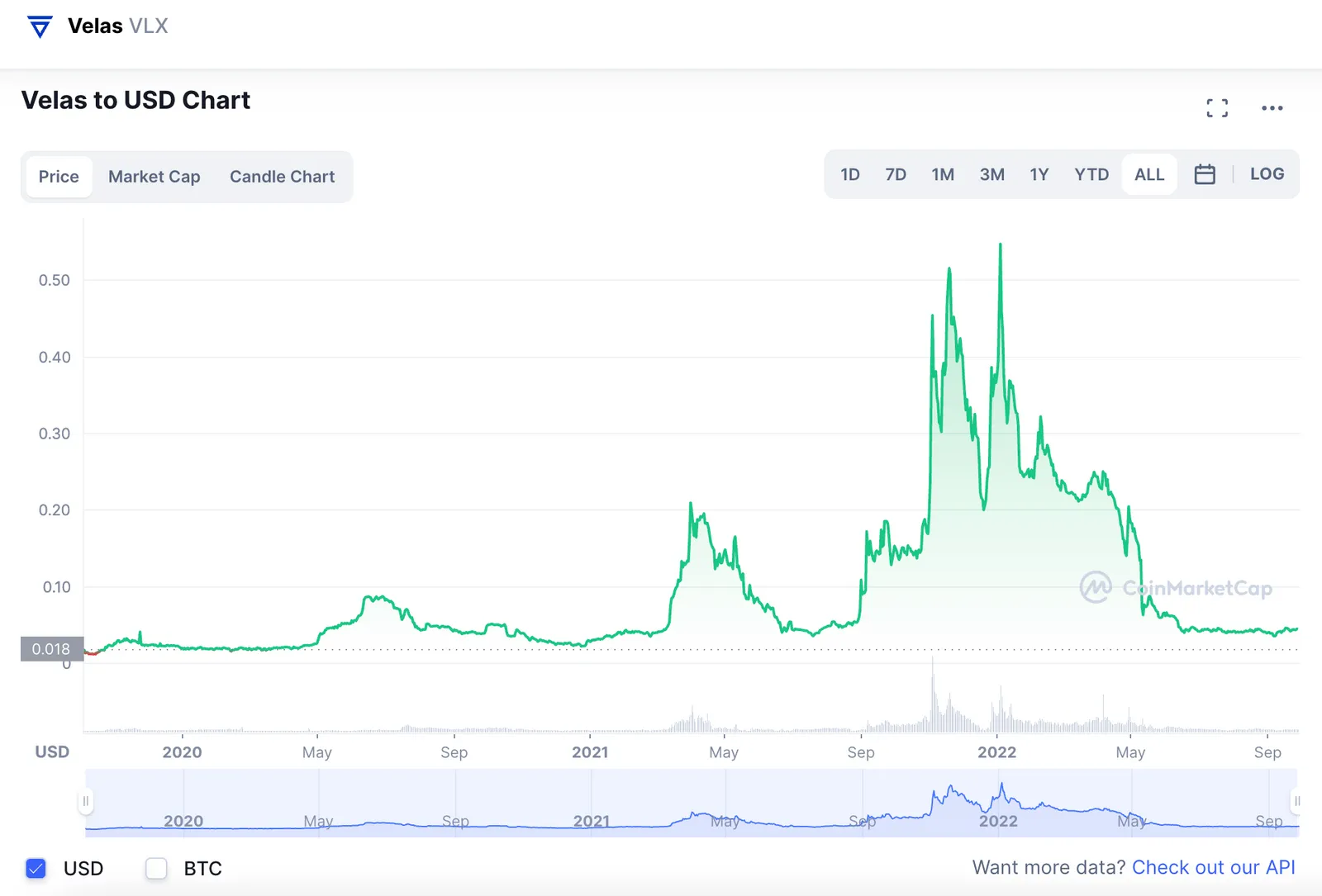Viewport: 1322px width, 896px height.
Task: Enable the BTC checkbox
Action: click(x=156, y=868)
